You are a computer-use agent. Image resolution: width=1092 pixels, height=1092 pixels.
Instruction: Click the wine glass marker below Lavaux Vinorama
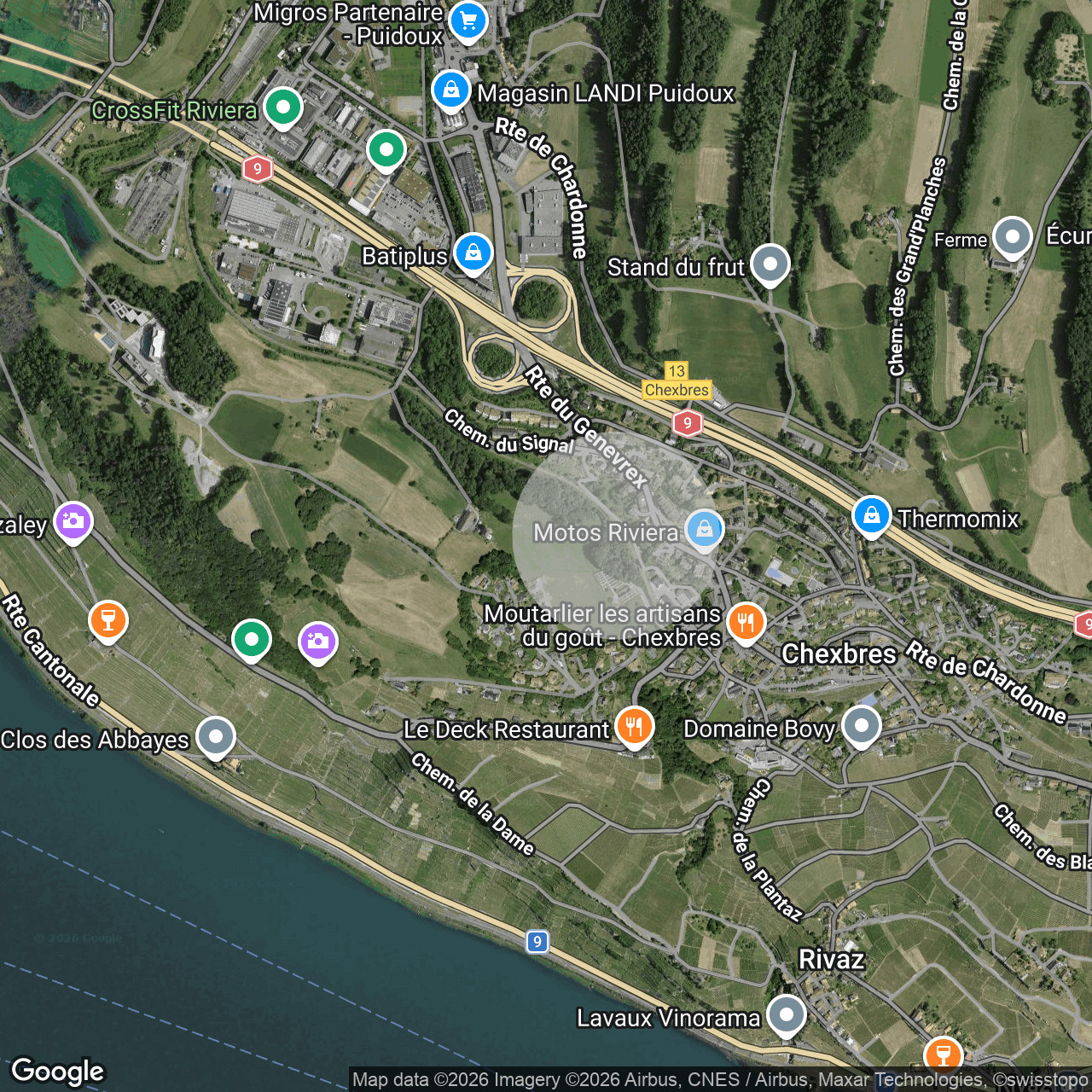click(x=943, y=1055)
